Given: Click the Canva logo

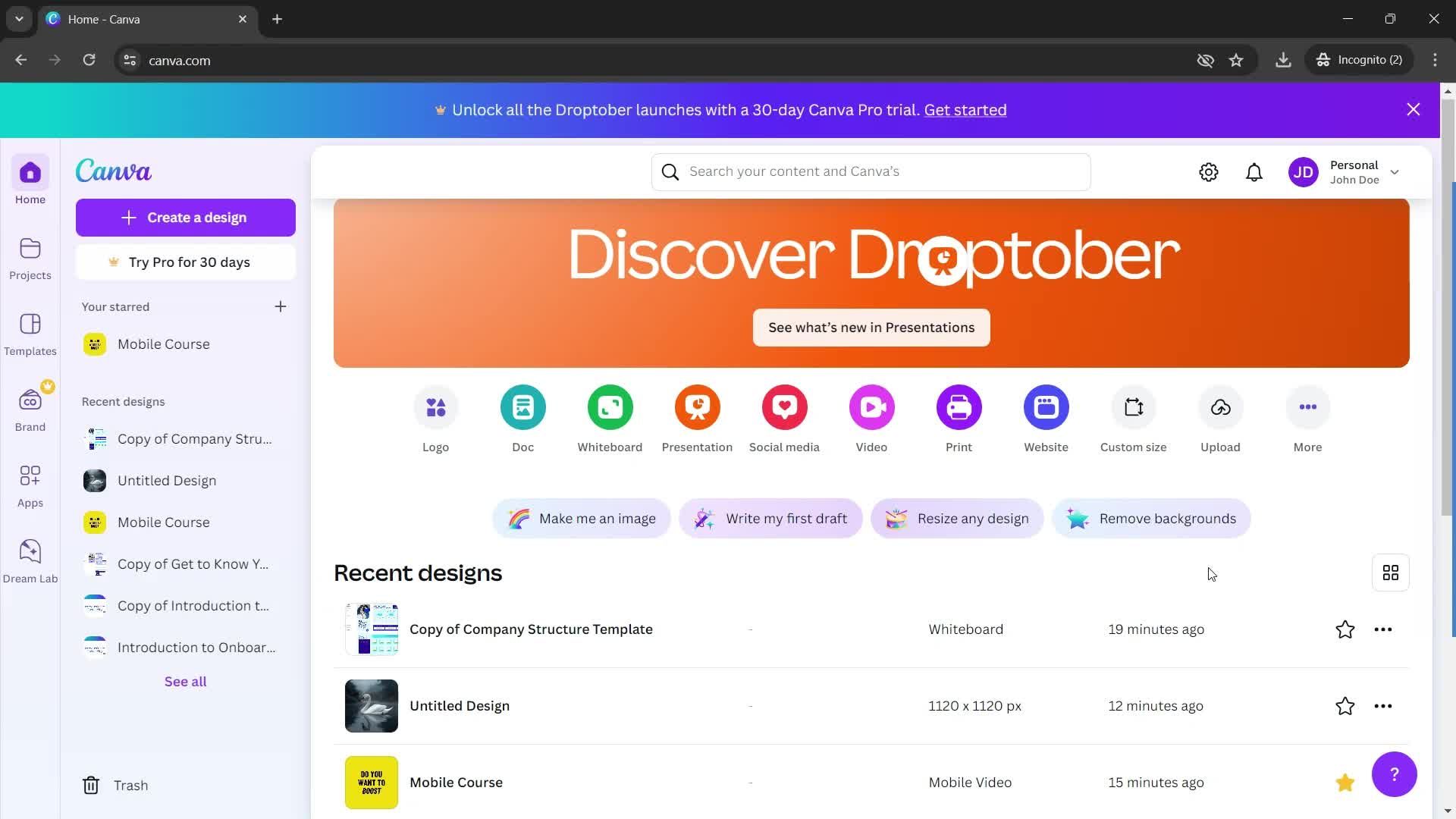Looking at the screenshot, I should [x=114, y=171].
